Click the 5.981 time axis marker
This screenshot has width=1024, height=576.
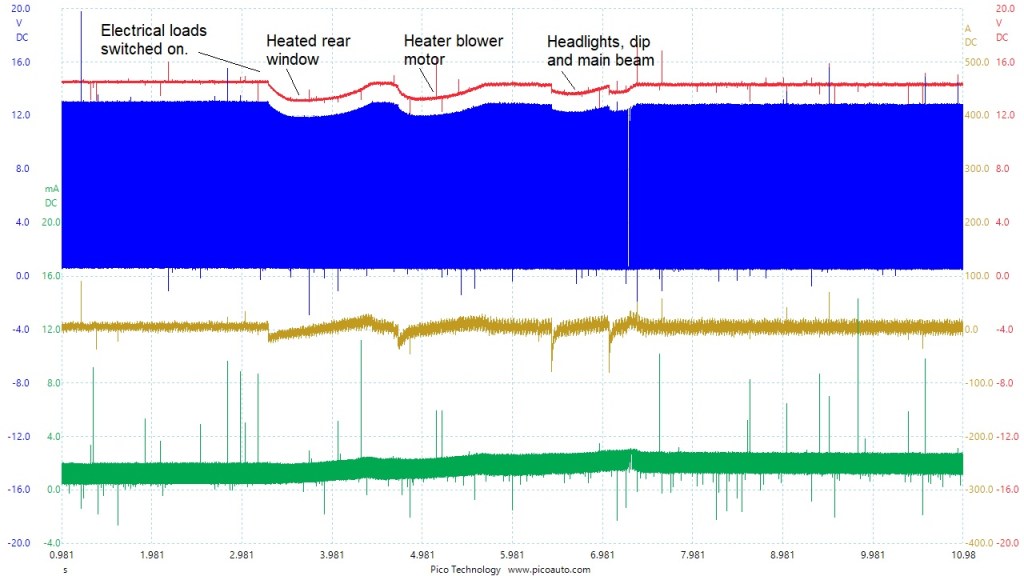tap(512, 554)
